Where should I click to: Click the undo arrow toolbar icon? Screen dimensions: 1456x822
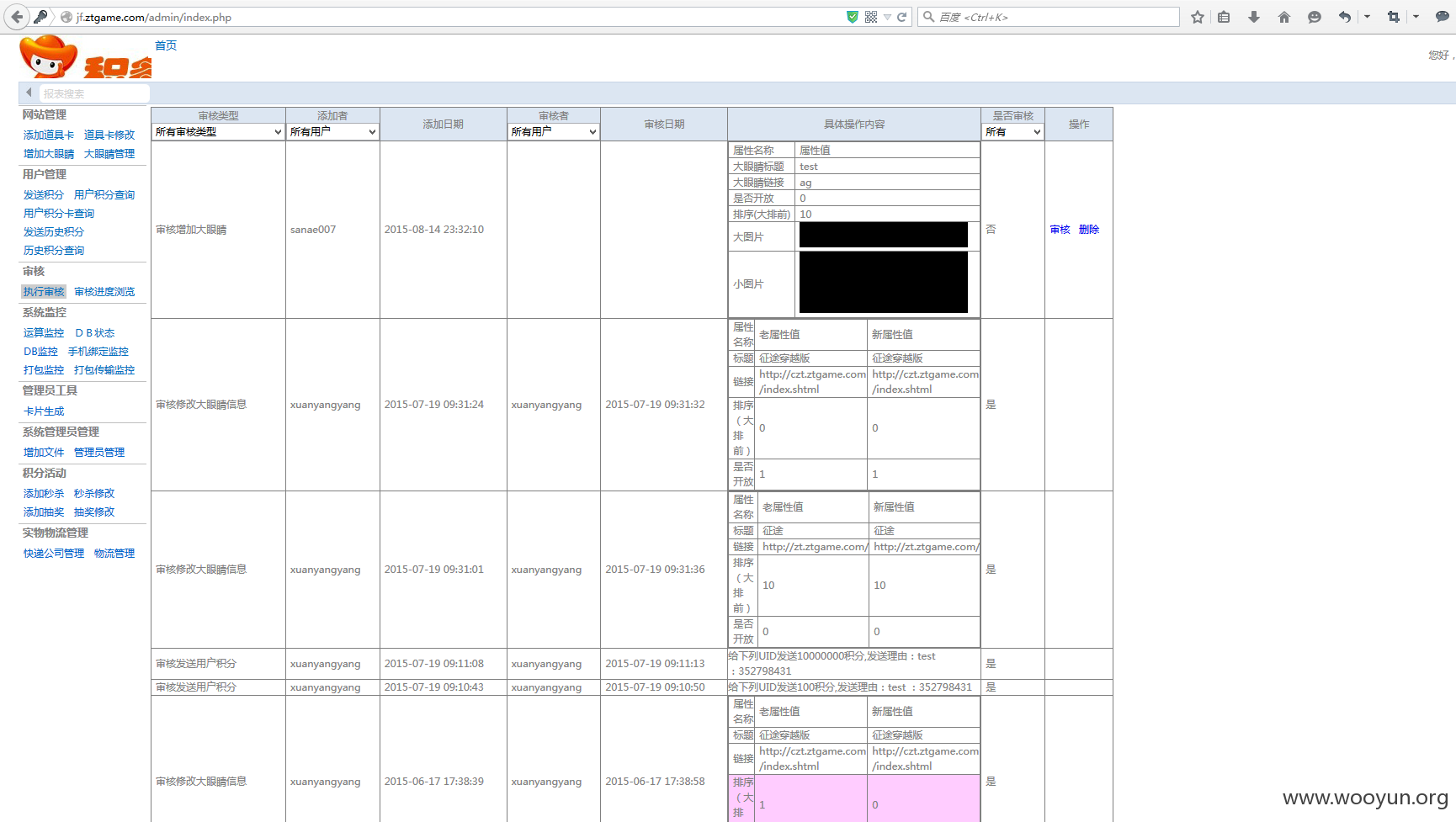1345,17
